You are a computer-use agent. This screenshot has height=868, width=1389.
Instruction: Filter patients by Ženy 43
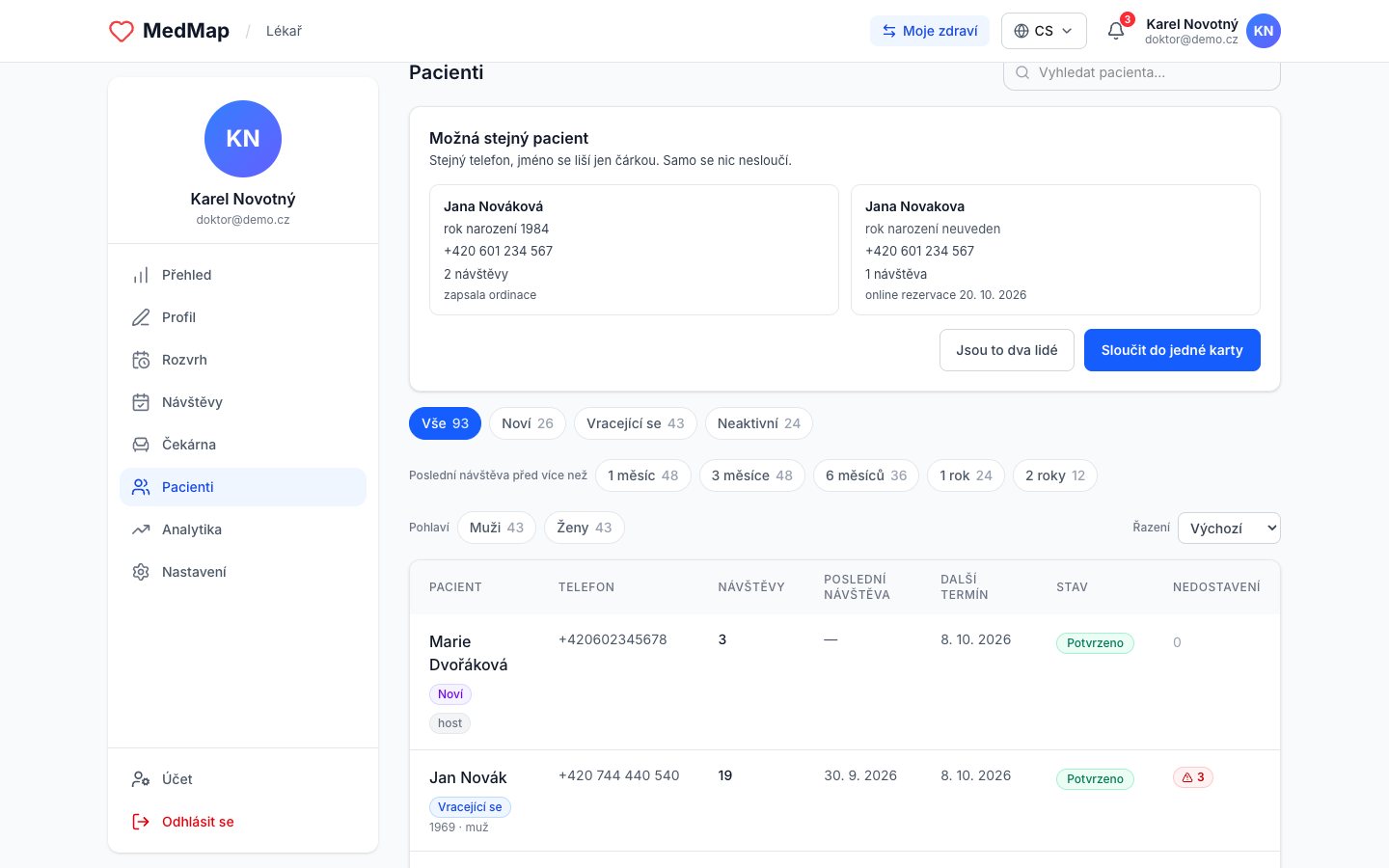pos(585,528)
